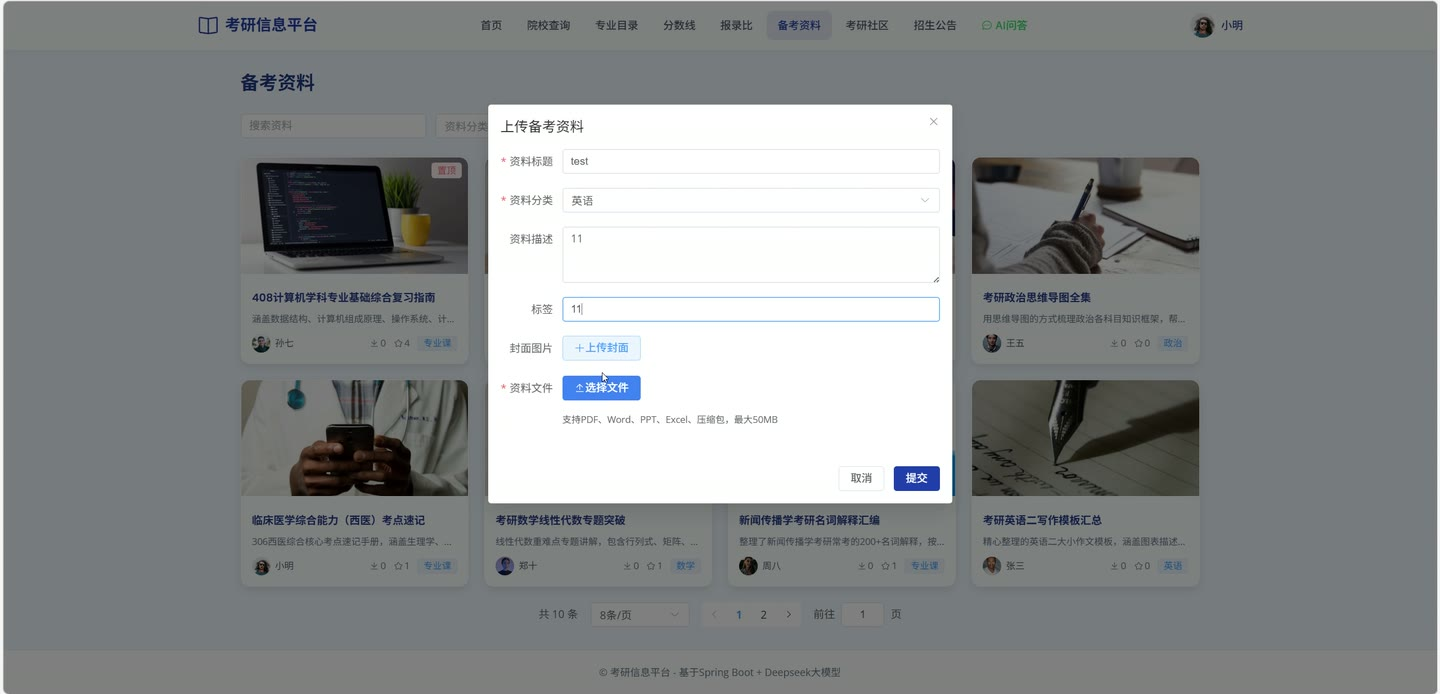Click the 英语 tag on the 张三 card

click(x=1172, y=566)
